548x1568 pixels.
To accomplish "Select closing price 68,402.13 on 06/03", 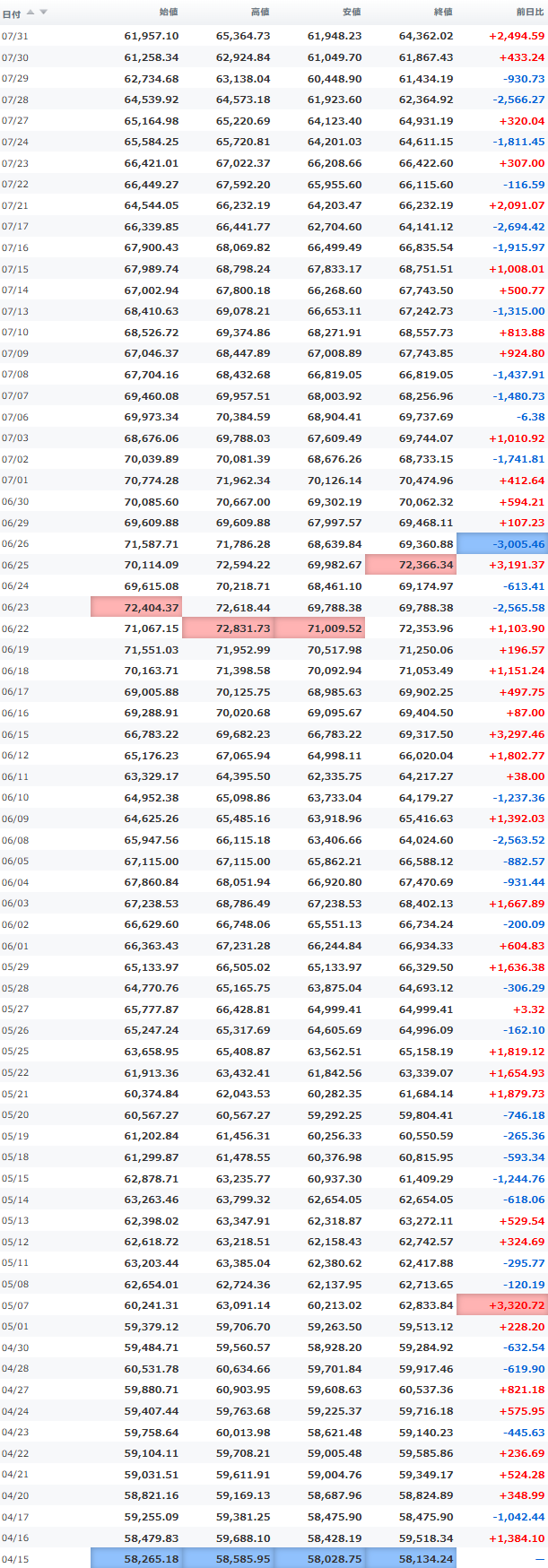I will coord(426,904).
